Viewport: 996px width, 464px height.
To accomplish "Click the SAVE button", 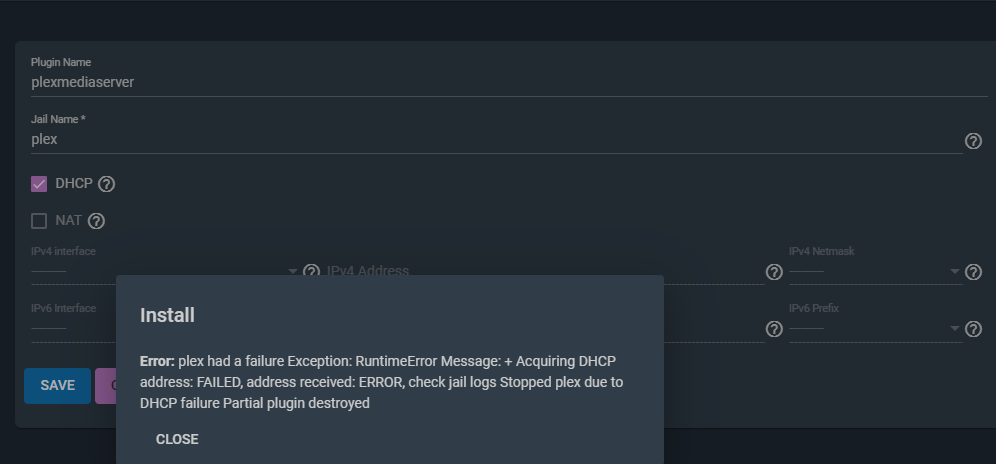I will pos(57,386).
